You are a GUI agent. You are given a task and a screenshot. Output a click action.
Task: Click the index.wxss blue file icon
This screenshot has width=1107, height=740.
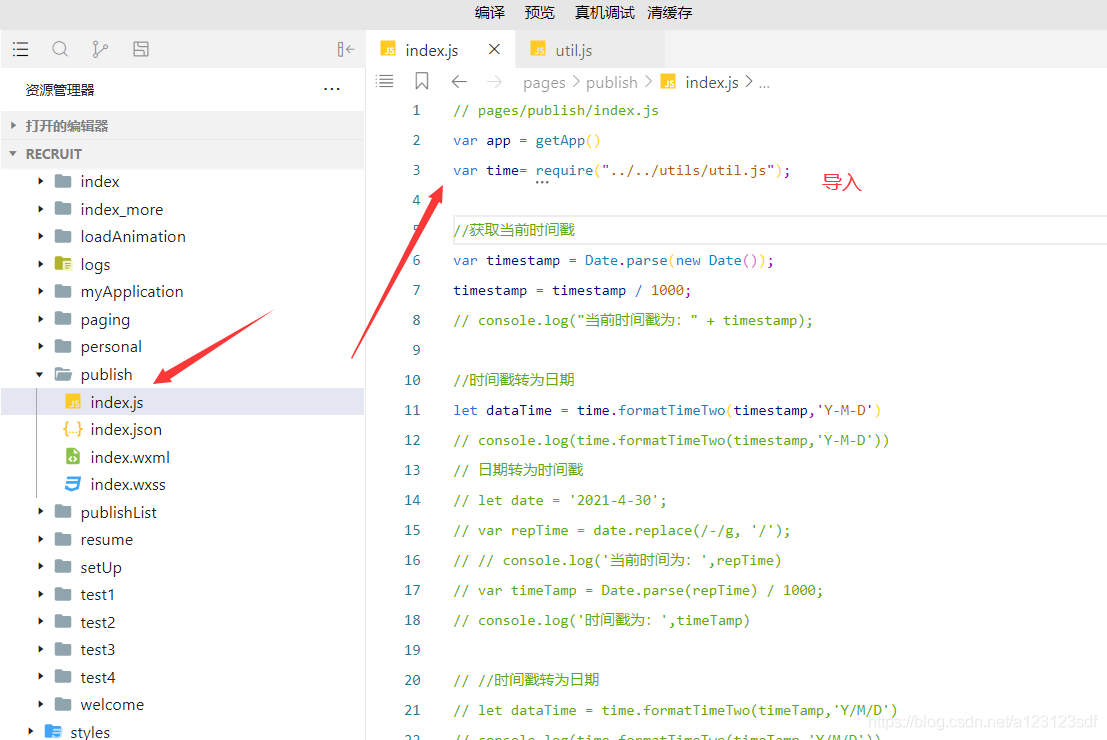pos(73,484)
